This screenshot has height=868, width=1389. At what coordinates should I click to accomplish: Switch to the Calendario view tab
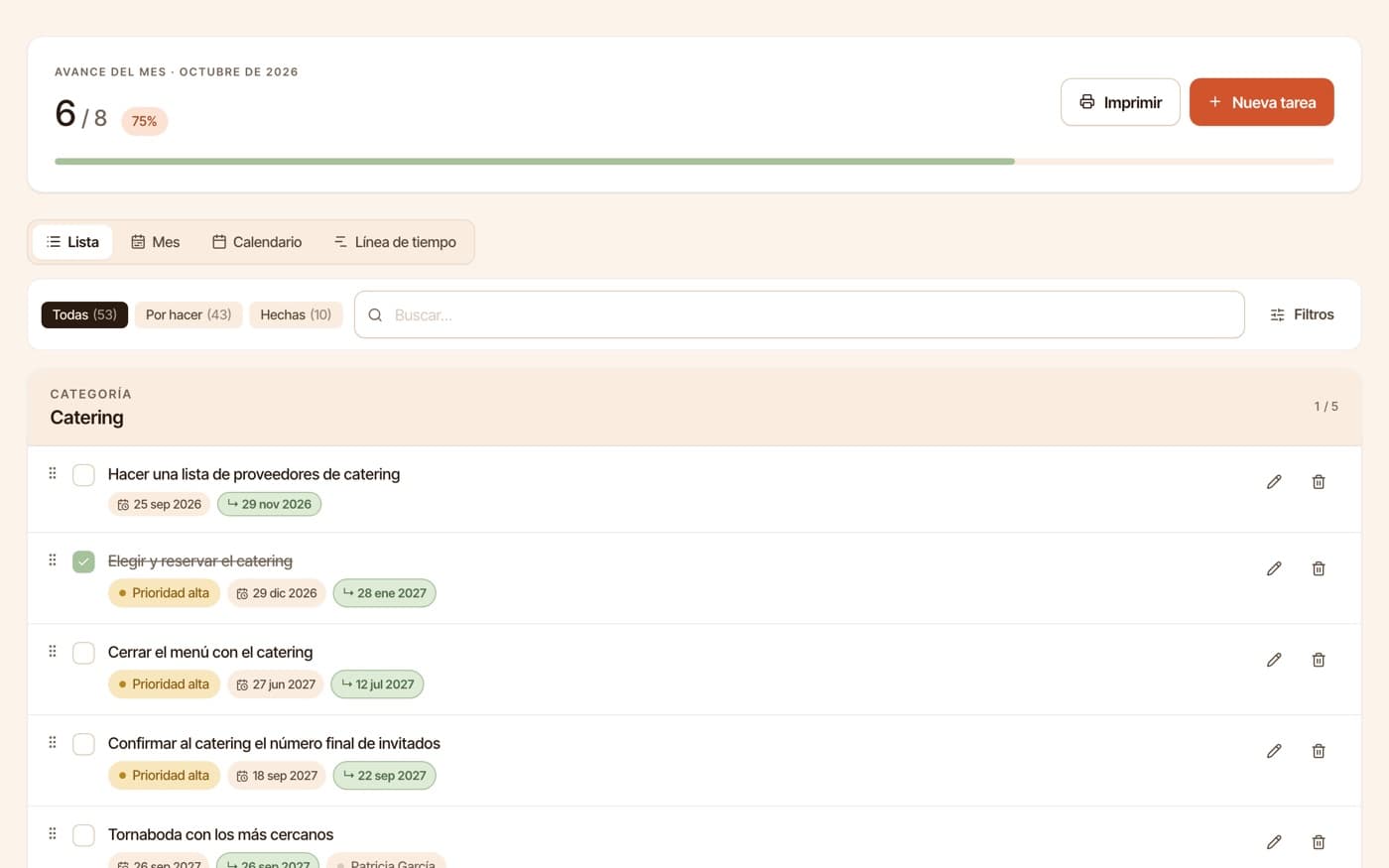point(257,242)
